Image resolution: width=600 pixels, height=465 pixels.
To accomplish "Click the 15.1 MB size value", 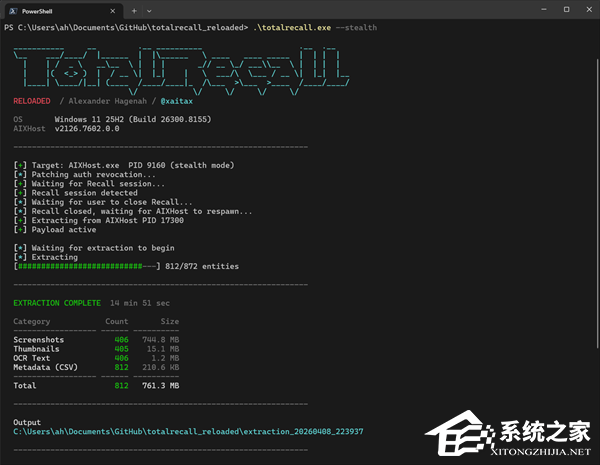I will click(x=163, y=349).
